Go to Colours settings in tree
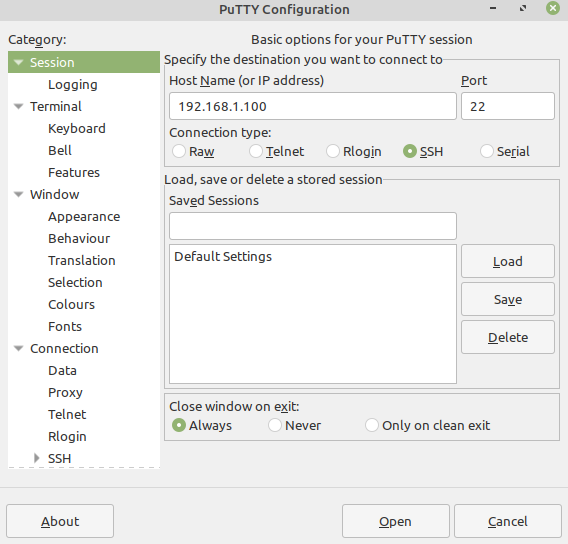568x544 pixels. [71, 305]
